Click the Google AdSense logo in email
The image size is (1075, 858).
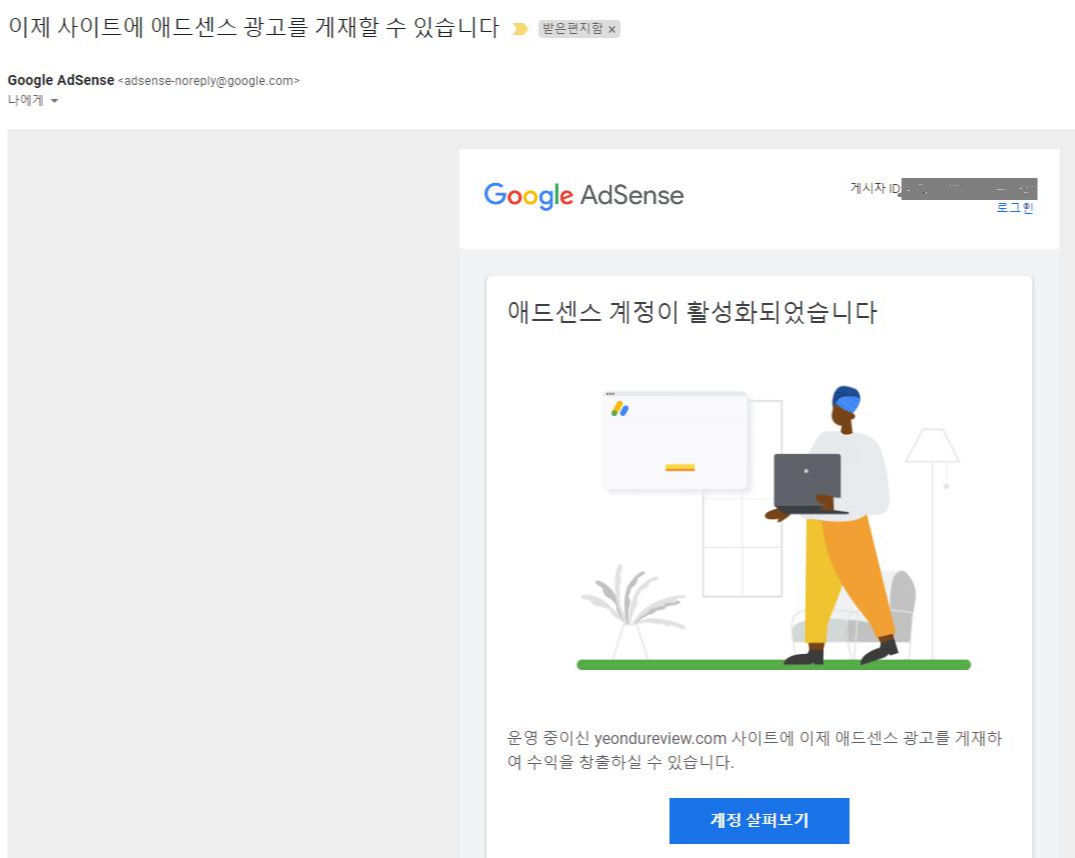(x=584, y=195)
